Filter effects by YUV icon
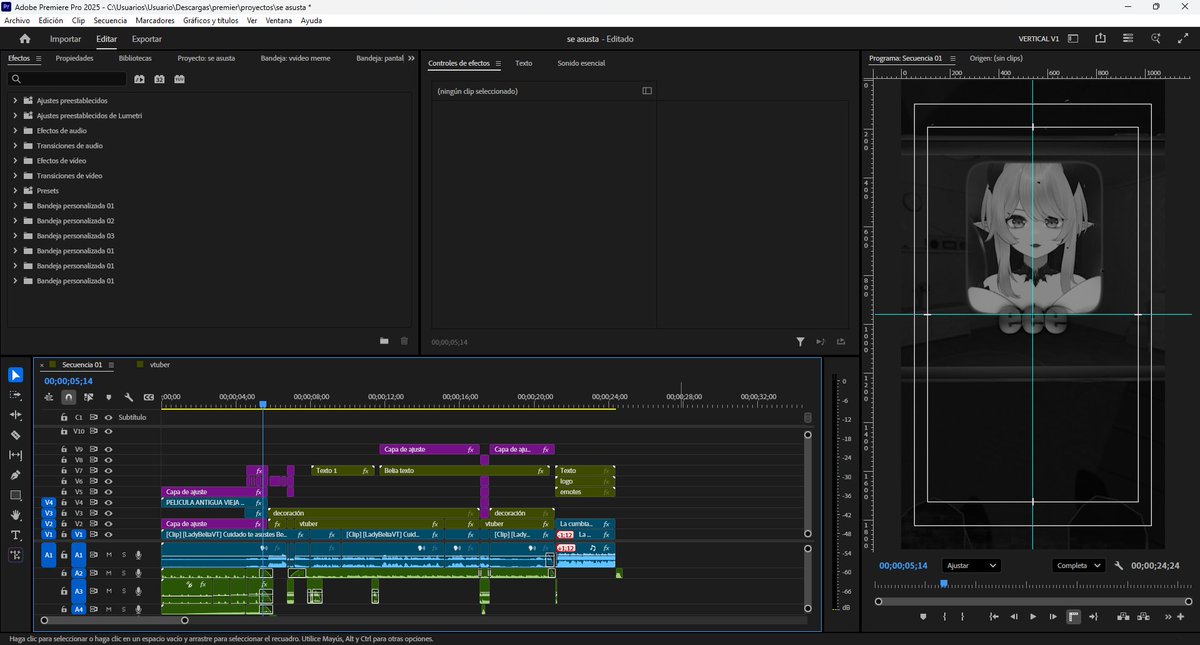Viewport: 1200px width, 645px height. tap(180, 79)
